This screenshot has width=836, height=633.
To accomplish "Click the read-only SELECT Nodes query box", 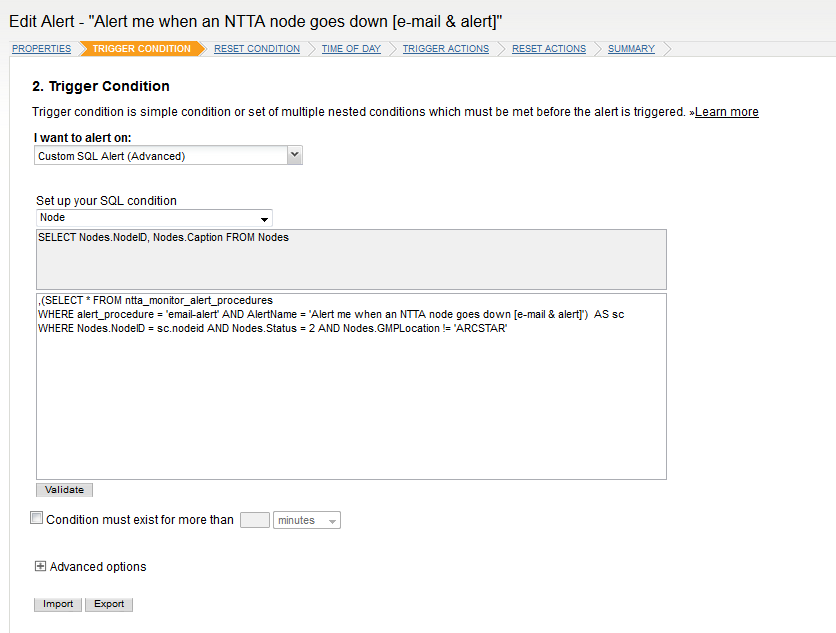I will point(350,259).
